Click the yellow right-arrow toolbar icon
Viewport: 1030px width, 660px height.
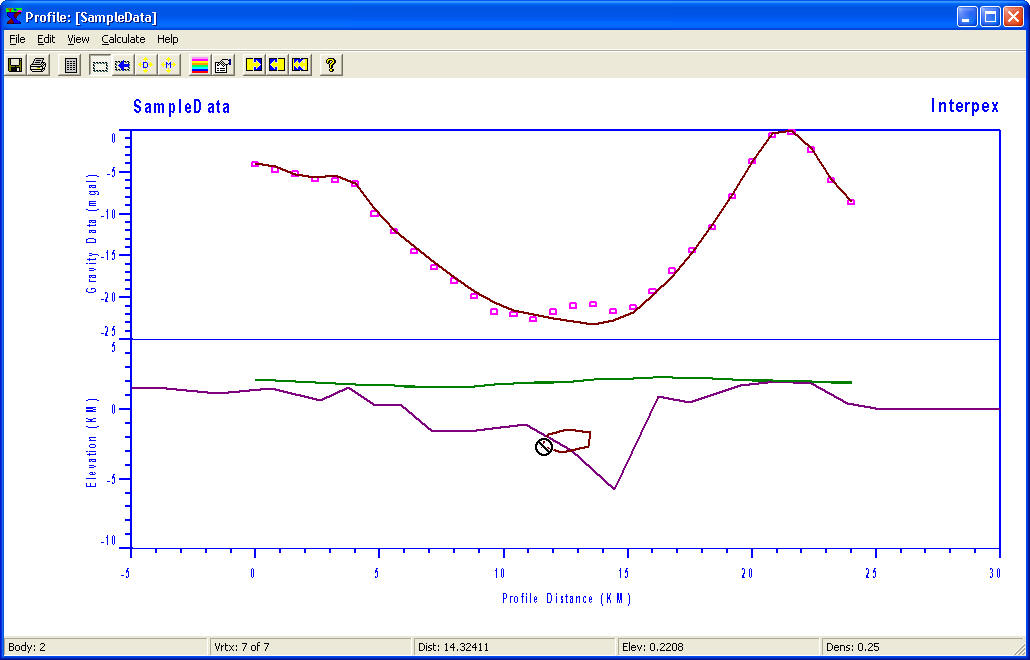tap(254, 65)
